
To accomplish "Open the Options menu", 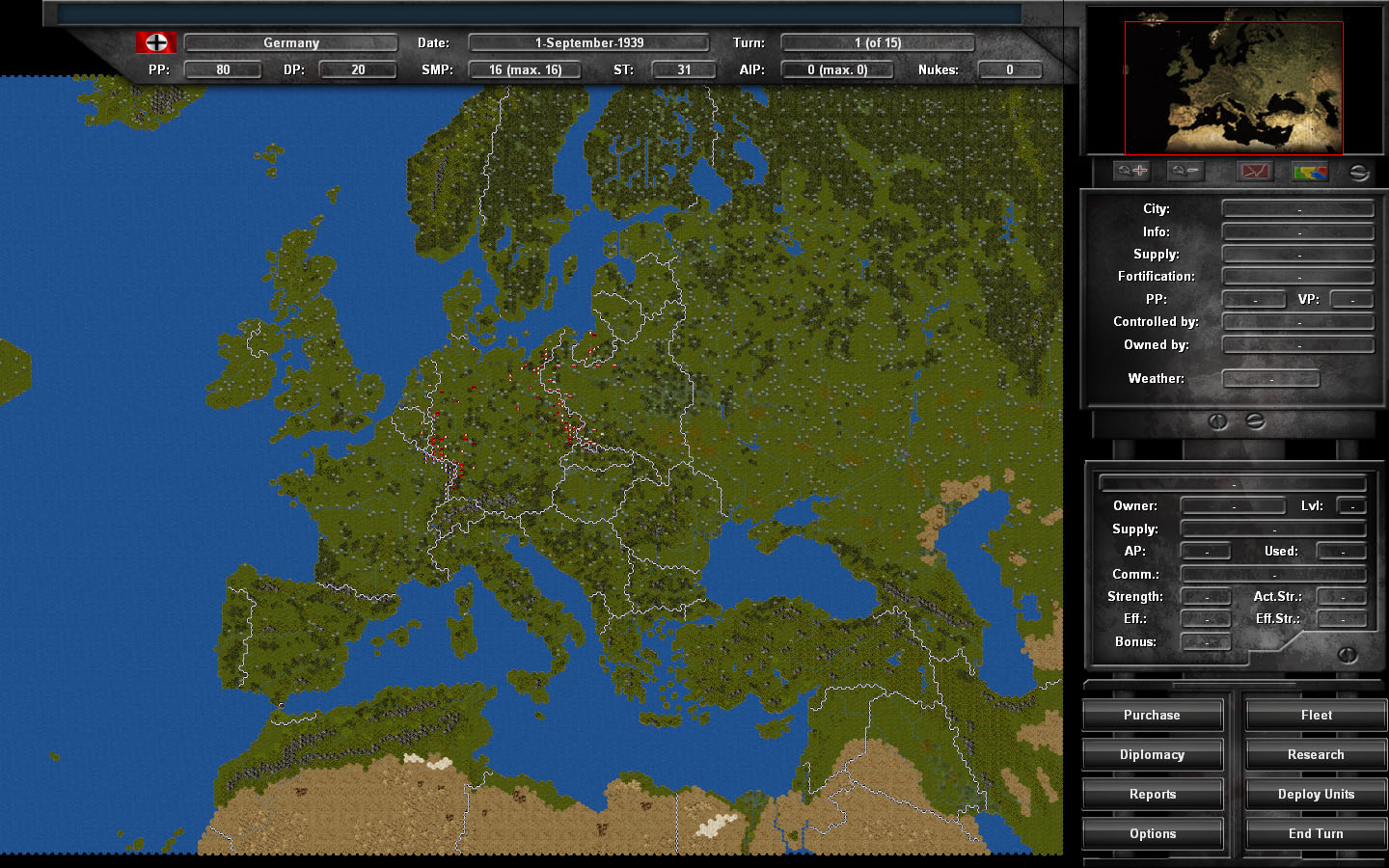I will (x=1152, y=834).
